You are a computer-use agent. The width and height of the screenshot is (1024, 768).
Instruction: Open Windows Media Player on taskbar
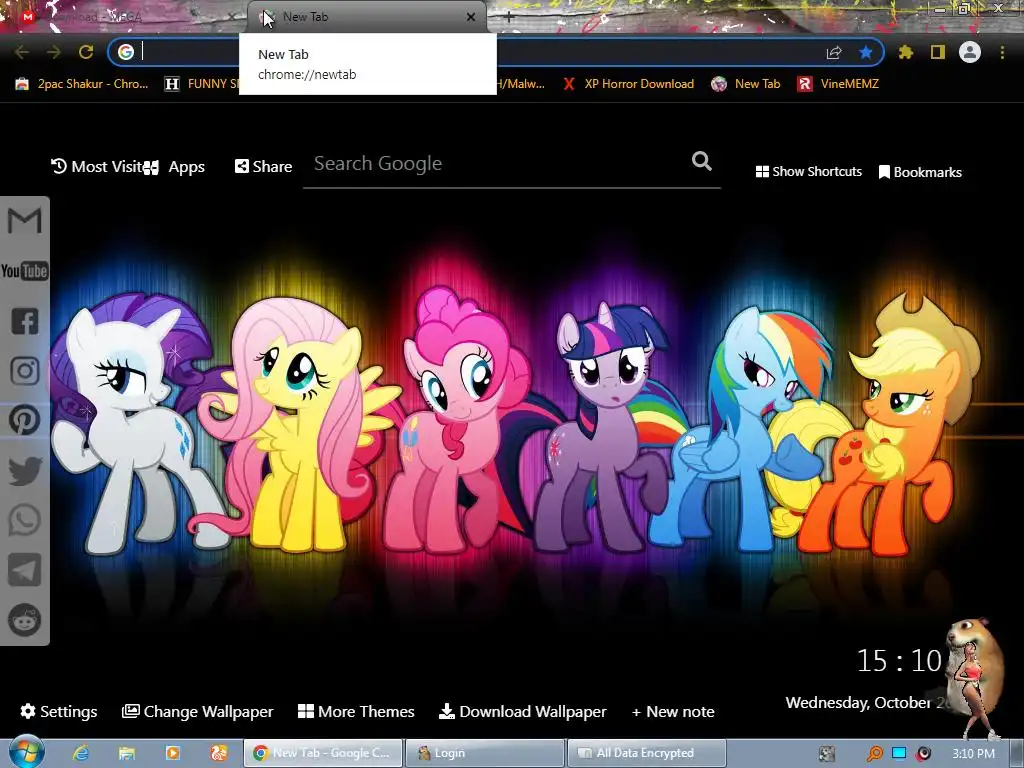point(173,753)
